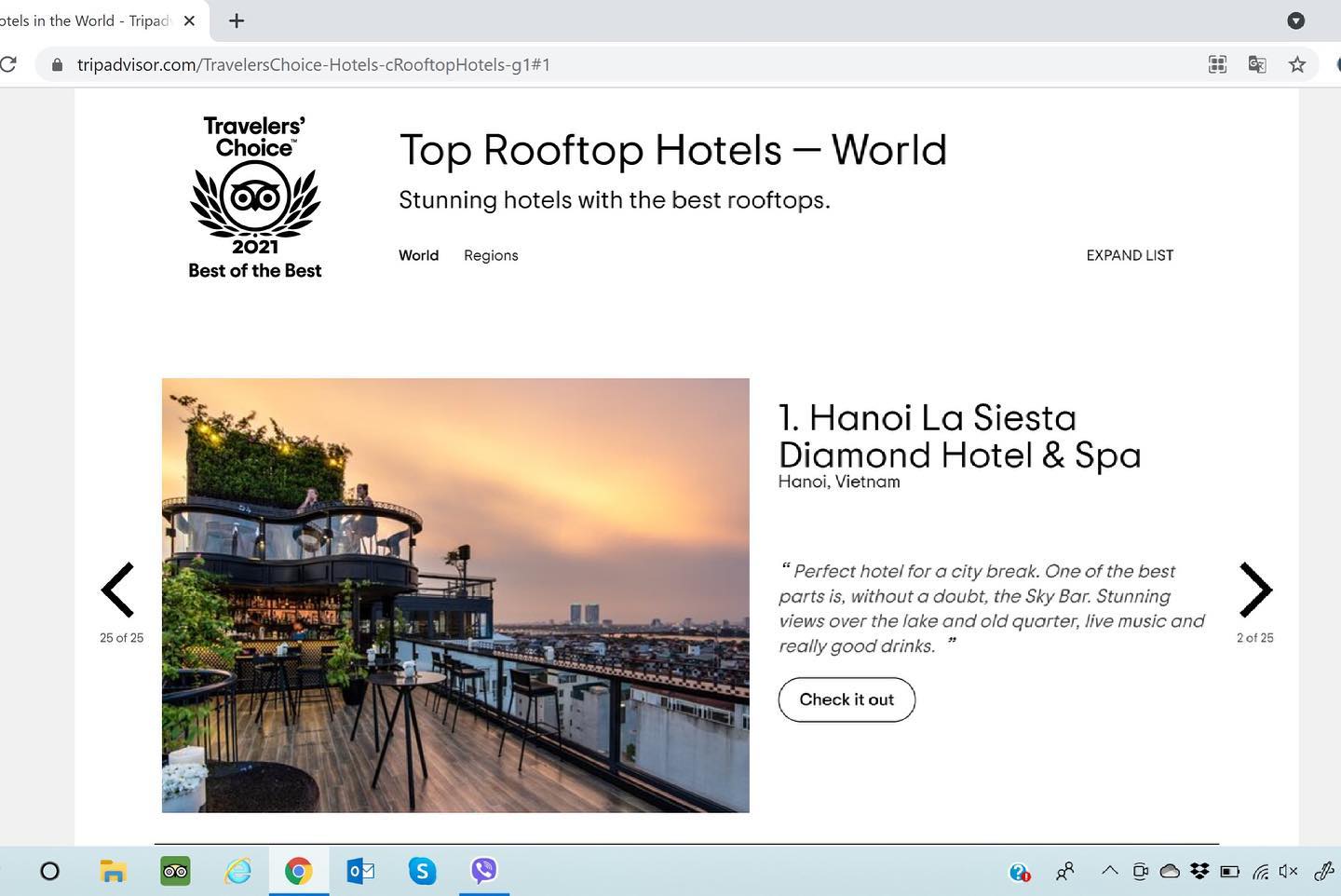The width and height of the screenshot is (1341, 896).
Task: Show hidden icons in the system tray
Action: [x=1109, y=871]
